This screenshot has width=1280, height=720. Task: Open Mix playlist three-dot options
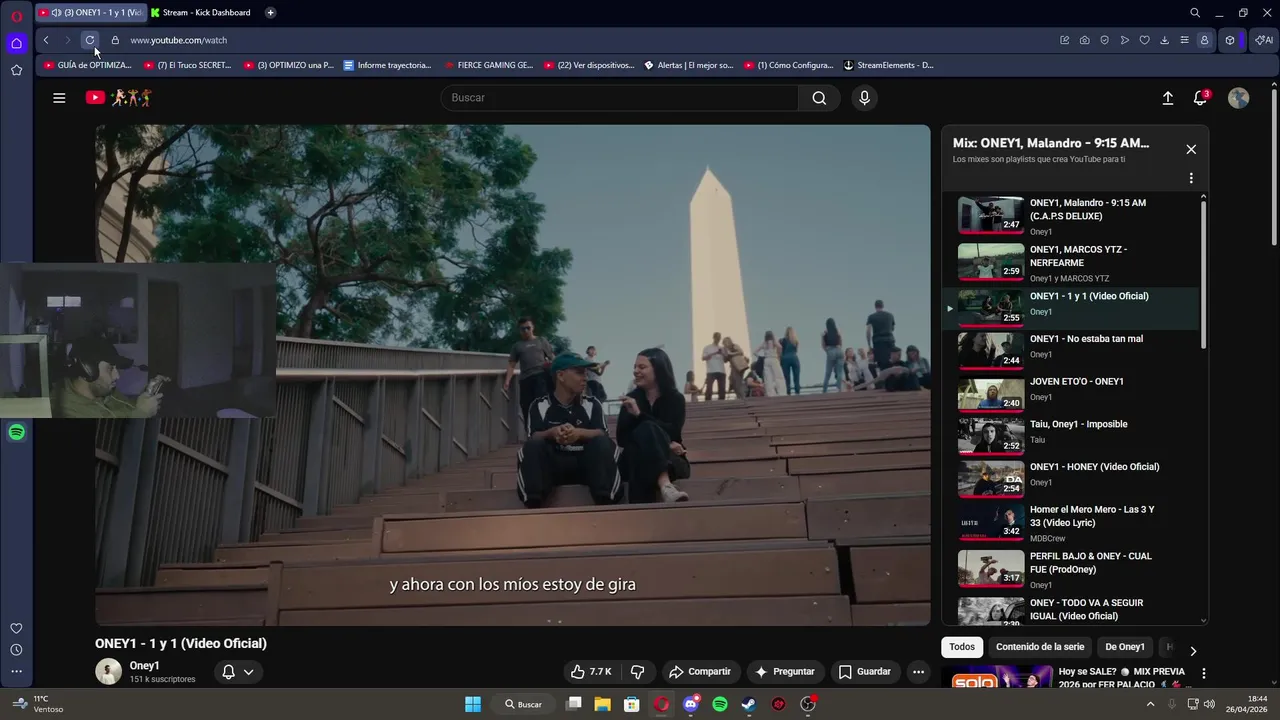tap(1191, 178)
